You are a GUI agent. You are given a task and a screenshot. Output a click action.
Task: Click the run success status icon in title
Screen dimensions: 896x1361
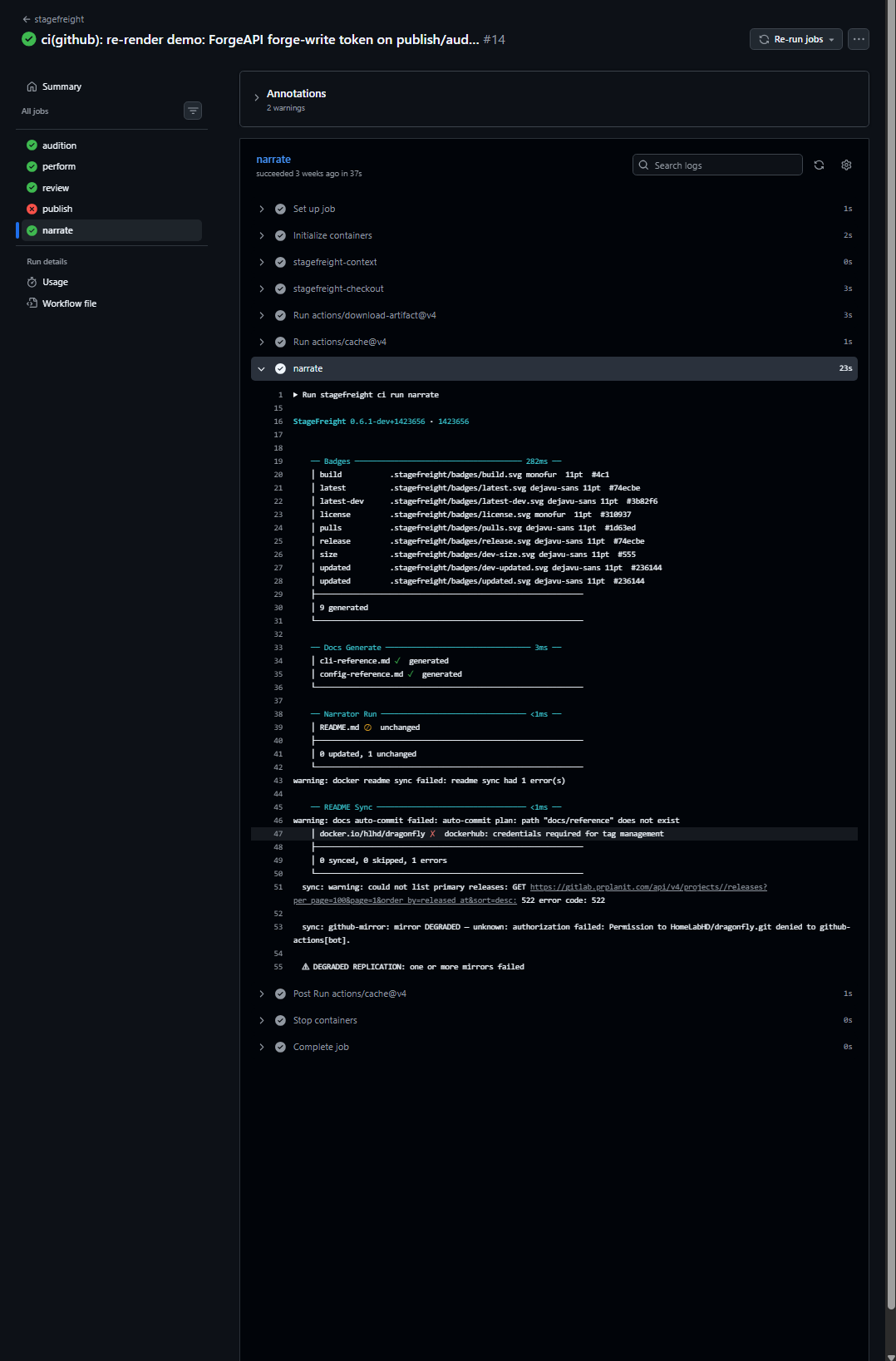click(x=29, y=39)
